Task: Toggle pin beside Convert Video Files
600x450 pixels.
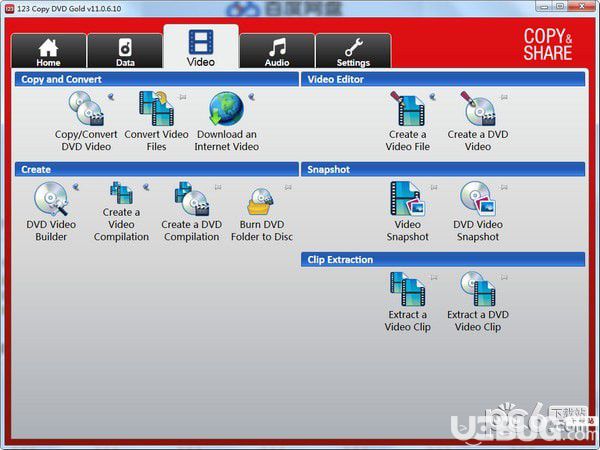Action: coord(183,97)
